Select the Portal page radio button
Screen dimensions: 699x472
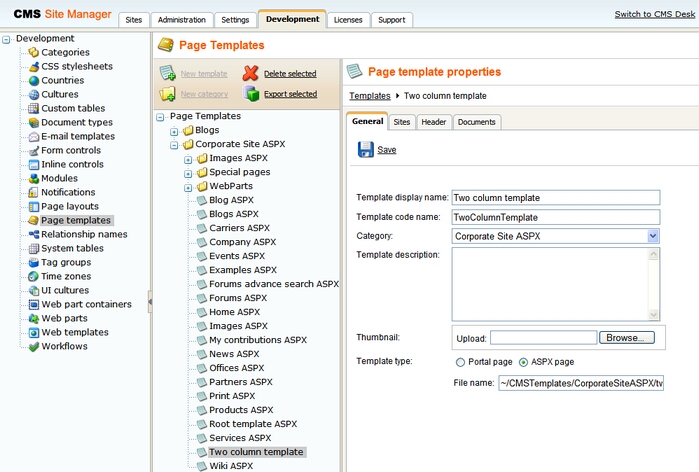(x=460, y=362)
